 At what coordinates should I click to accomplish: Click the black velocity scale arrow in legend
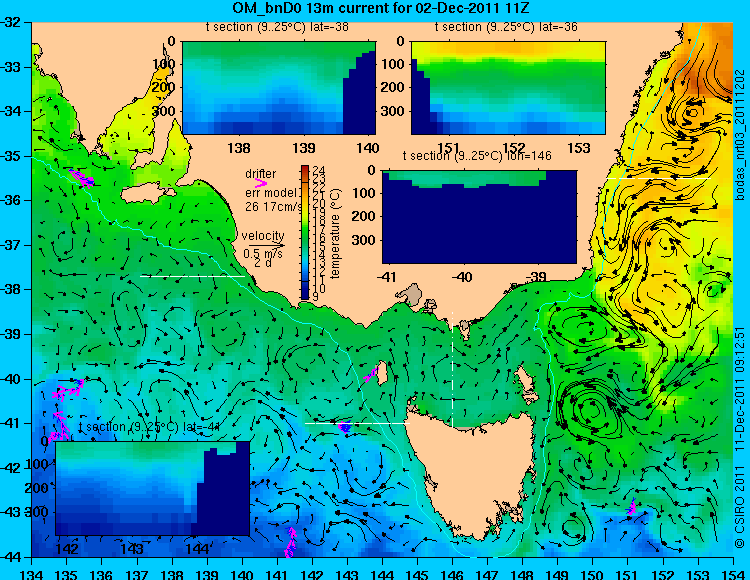point(266,246)
